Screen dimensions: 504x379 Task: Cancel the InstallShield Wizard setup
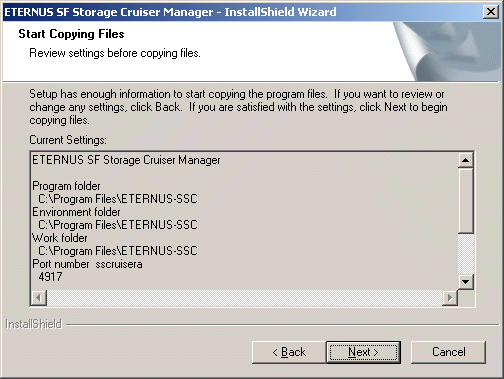(x=448, y=352)
